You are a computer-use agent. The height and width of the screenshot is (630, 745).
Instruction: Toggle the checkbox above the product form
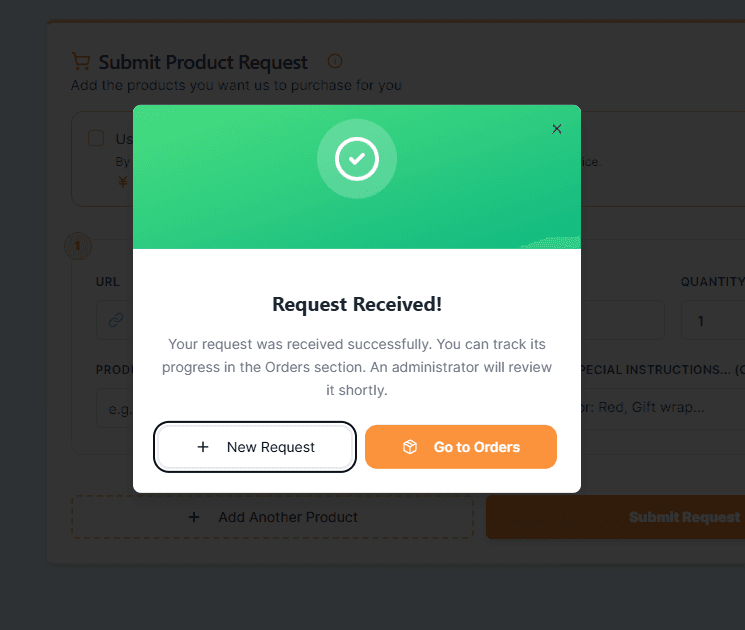96,138
